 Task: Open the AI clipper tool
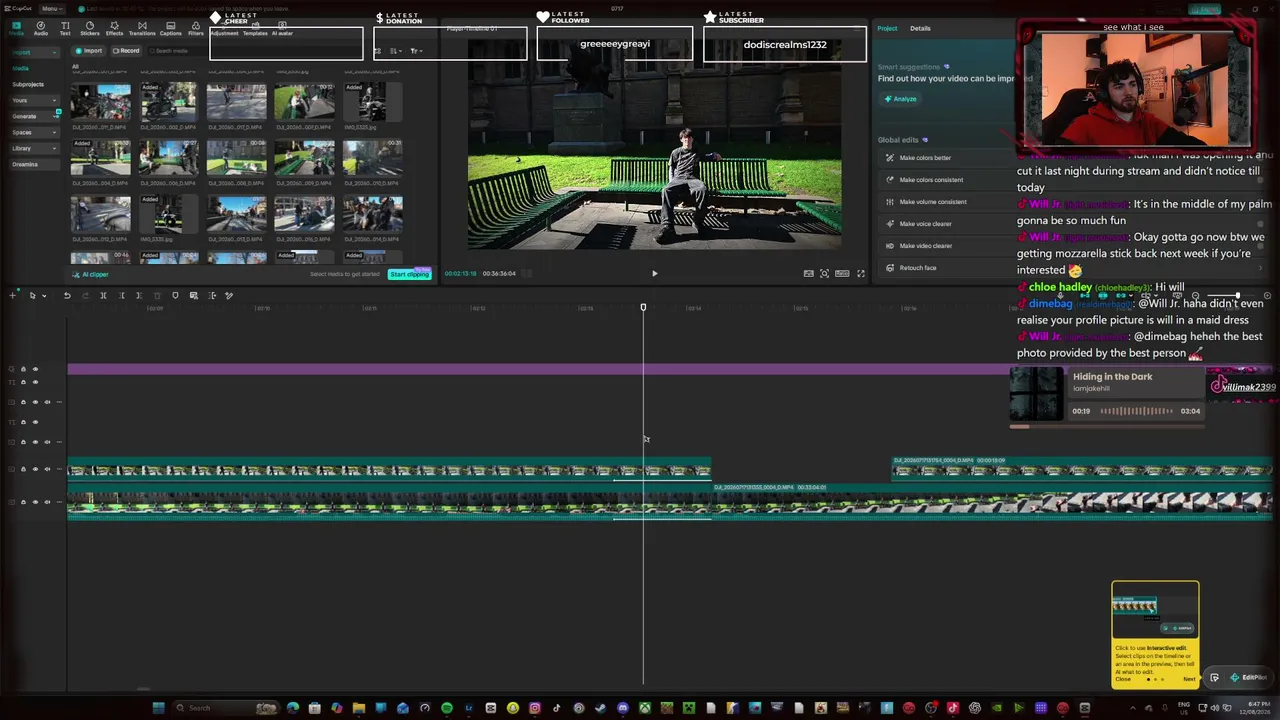tap(90, 274)
